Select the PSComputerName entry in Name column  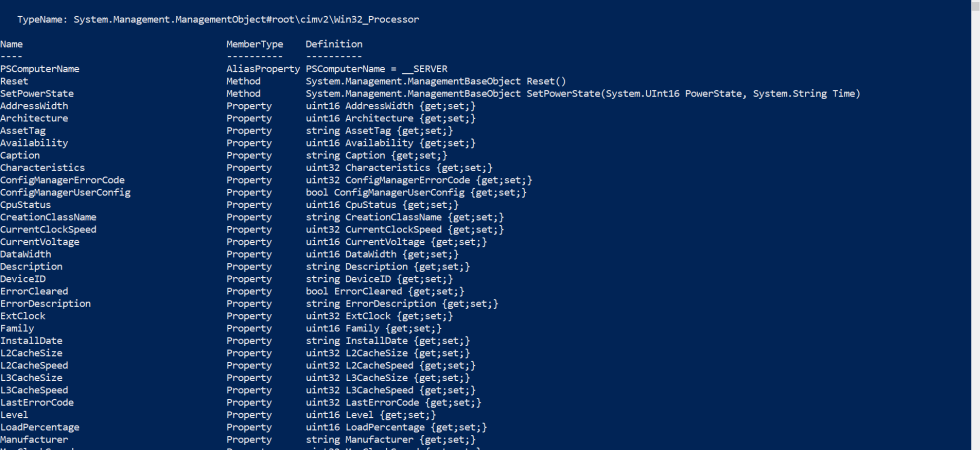(x=39, y=69)
